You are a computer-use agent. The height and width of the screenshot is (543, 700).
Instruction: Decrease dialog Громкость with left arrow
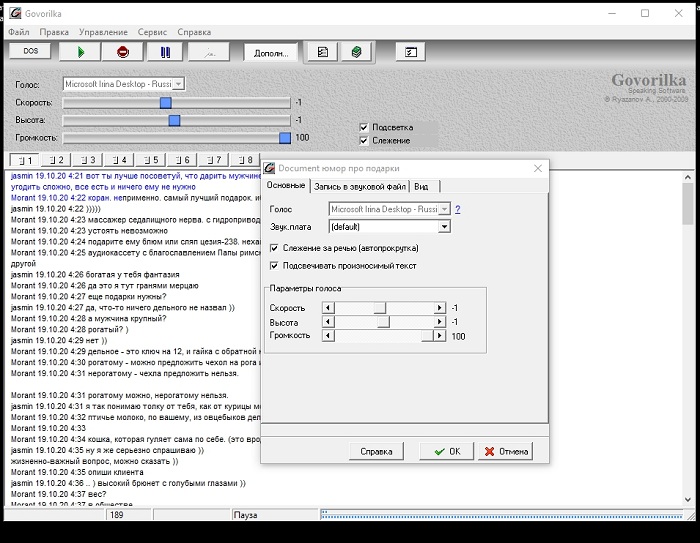(x=328, y=335)
